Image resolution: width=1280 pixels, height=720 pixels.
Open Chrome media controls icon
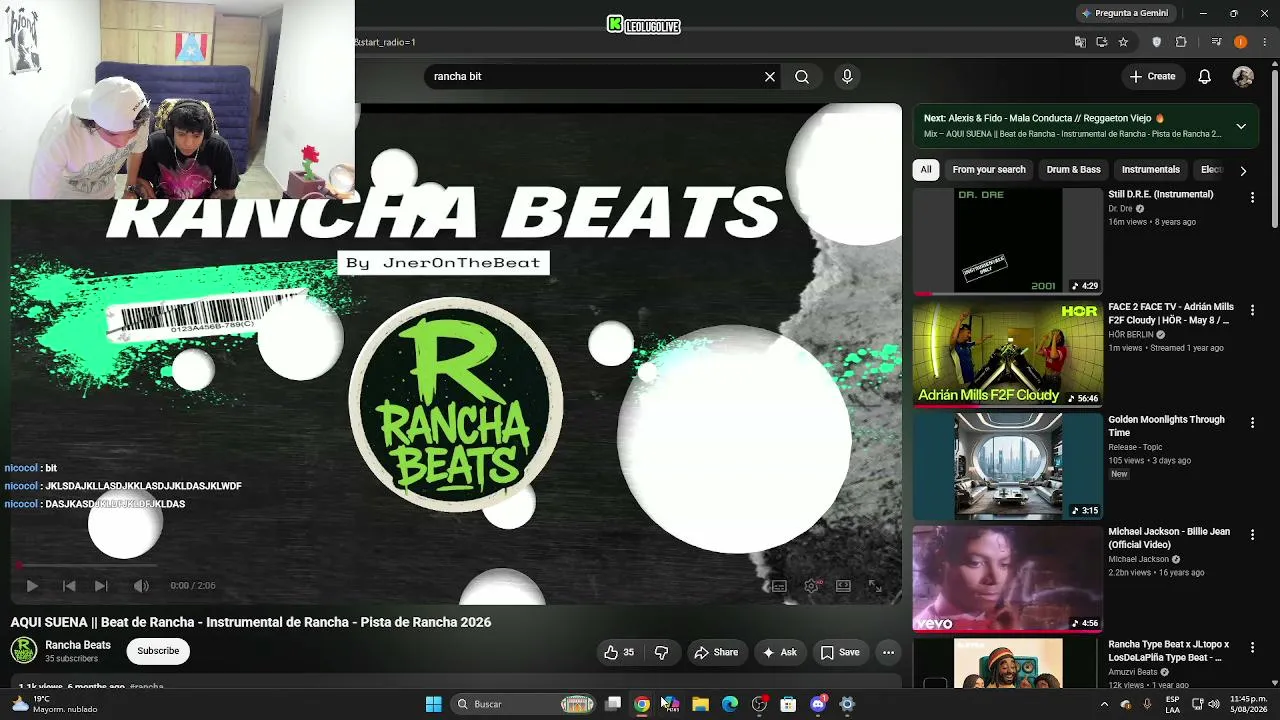click(x=1216, y=42)
